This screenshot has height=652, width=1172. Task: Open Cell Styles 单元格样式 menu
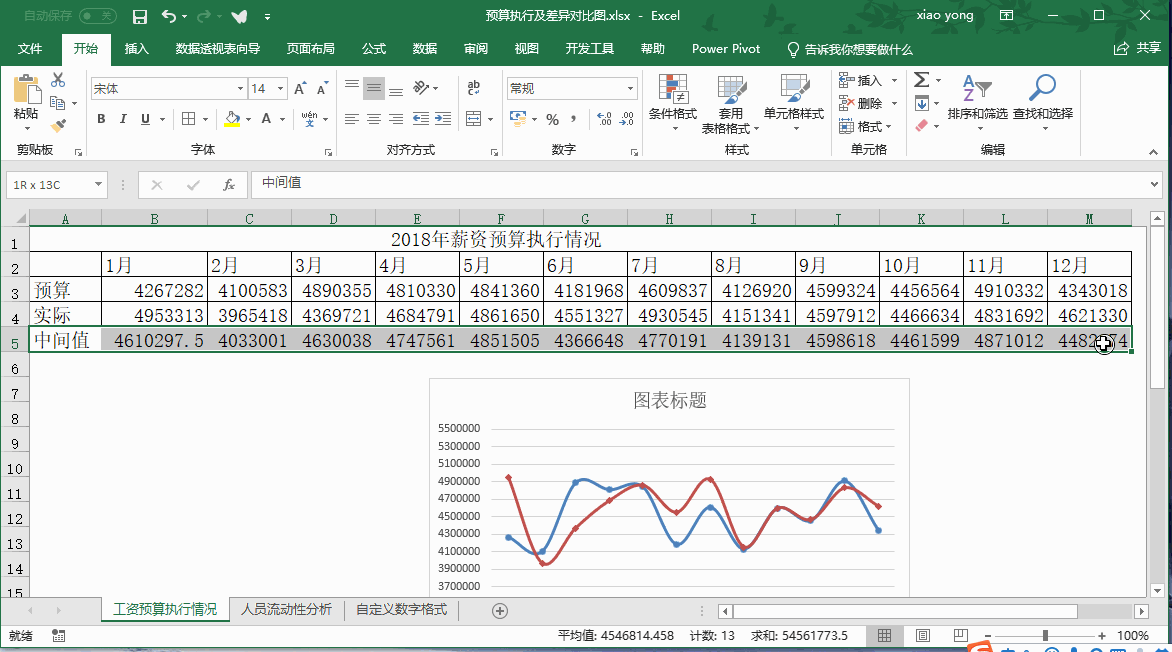pos(794,103)
